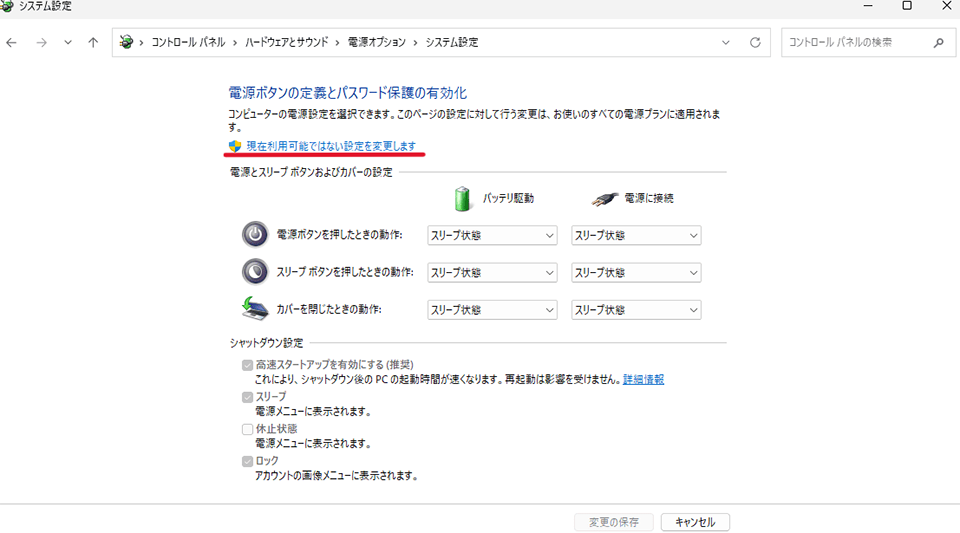Screen dimensions: 960x533
Task: Click the control panel icon in address bar
Action: (126, 42)
